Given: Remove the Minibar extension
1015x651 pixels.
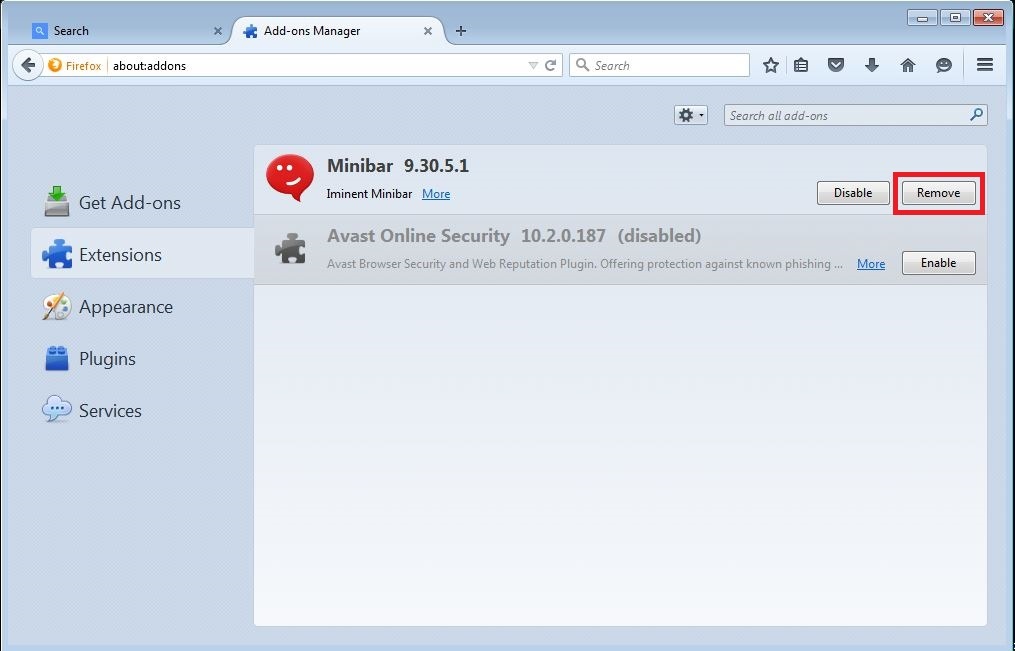Looking at the screenshot, I should (939, 193).
